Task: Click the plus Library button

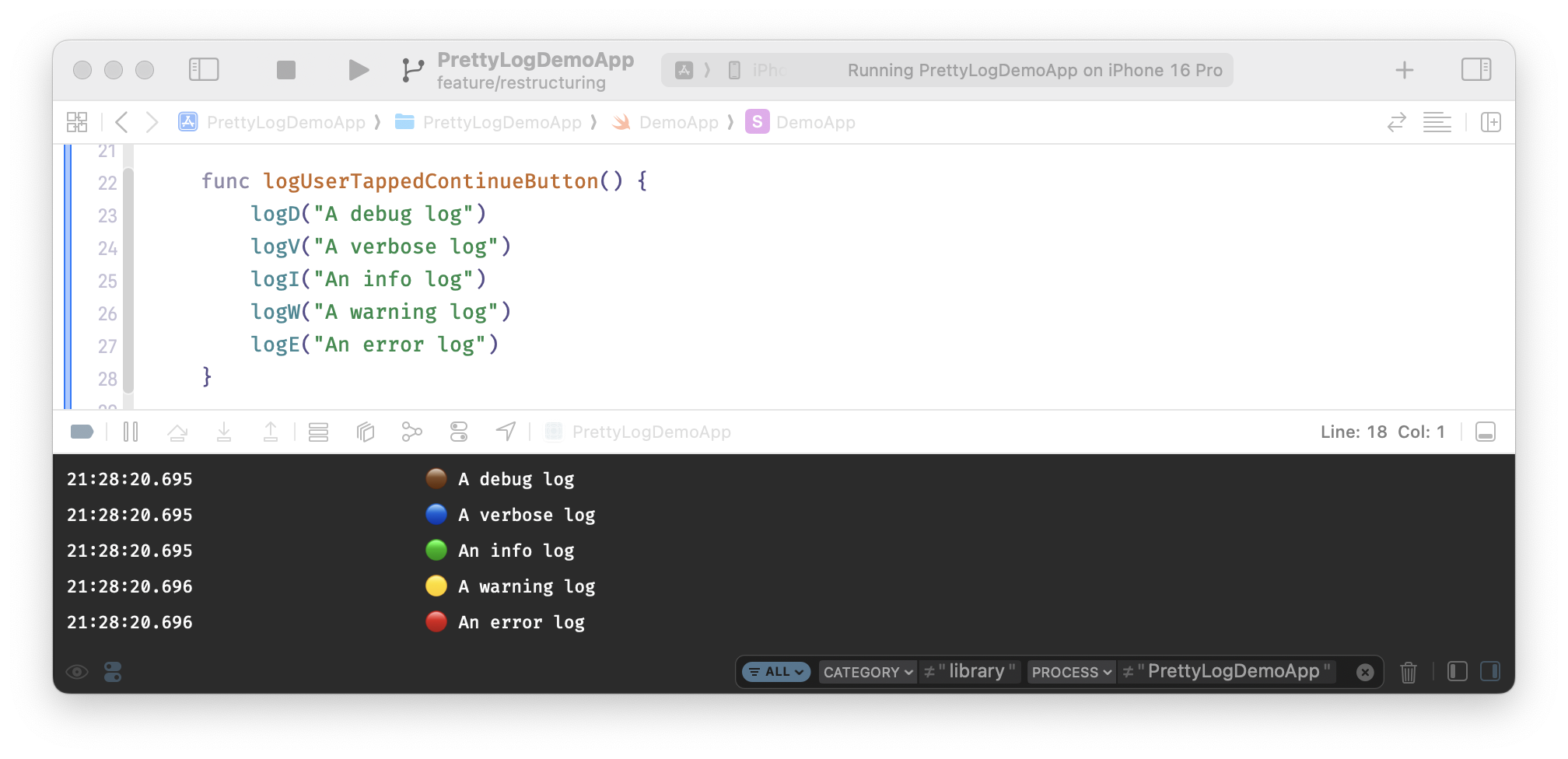Action: coord(1405,70)
